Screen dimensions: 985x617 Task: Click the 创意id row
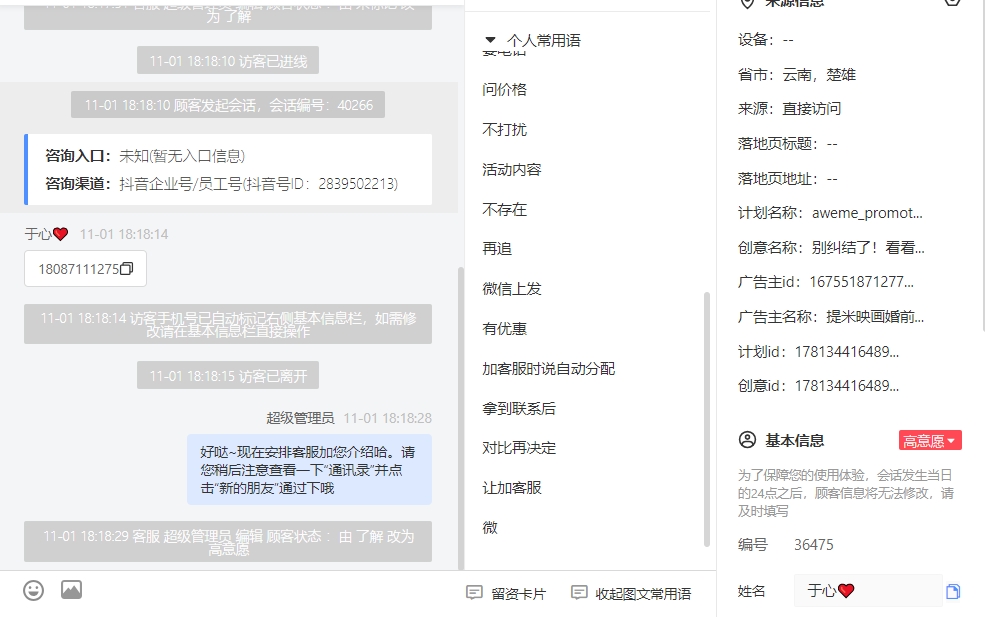pos(818,386)
